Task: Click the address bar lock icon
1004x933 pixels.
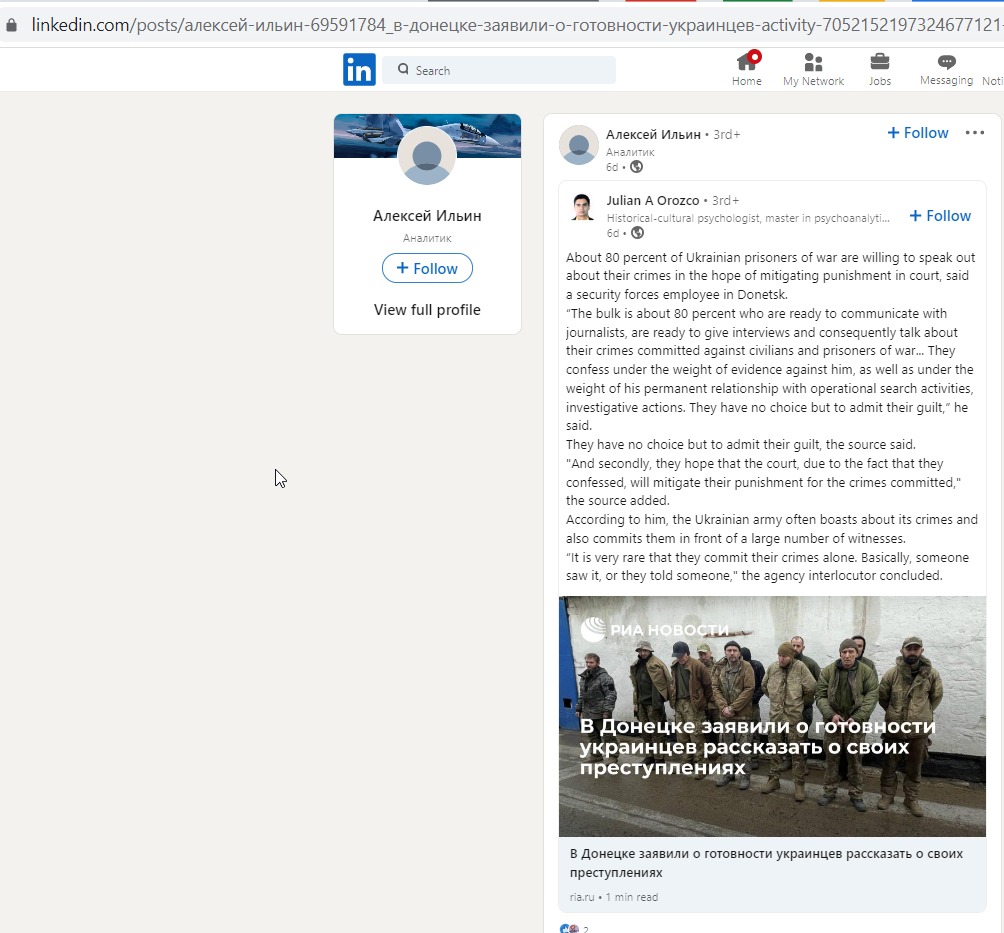Action: (12, 25)
